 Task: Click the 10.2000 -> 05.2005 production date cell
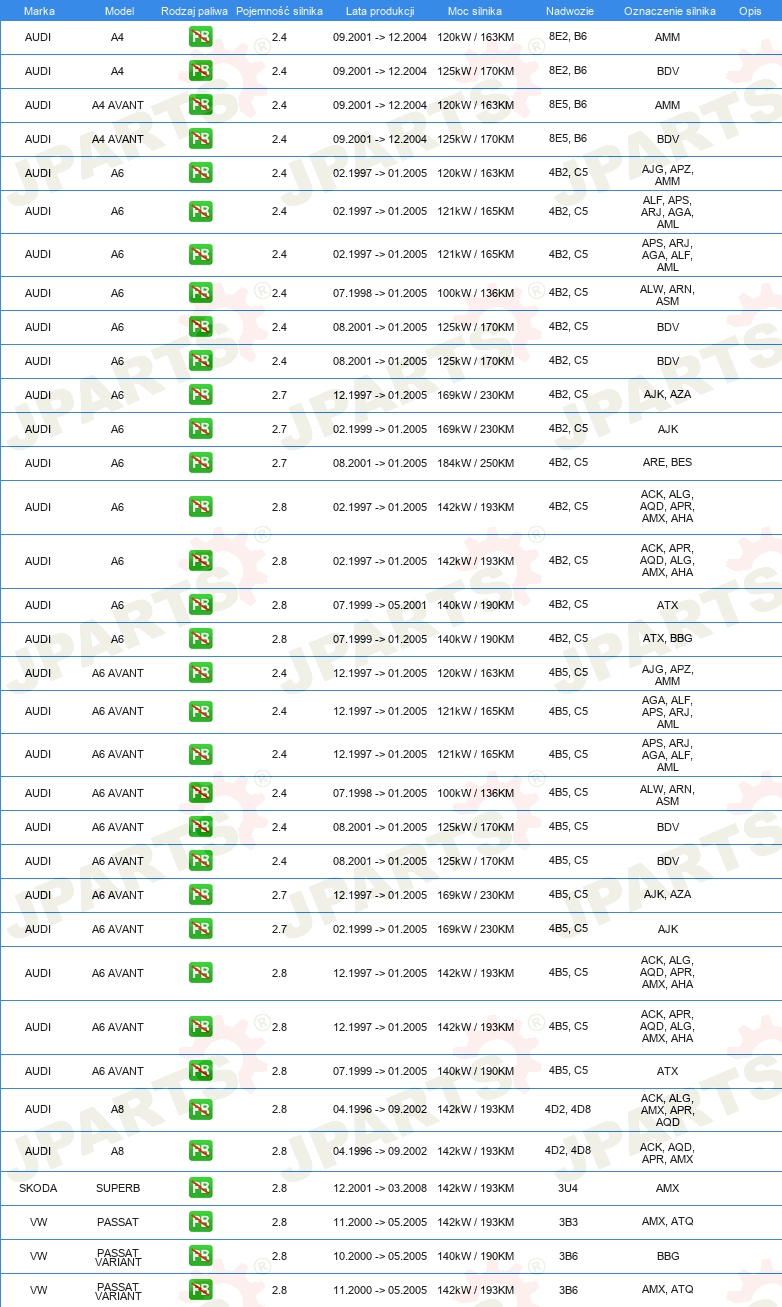coord(380,1256)
